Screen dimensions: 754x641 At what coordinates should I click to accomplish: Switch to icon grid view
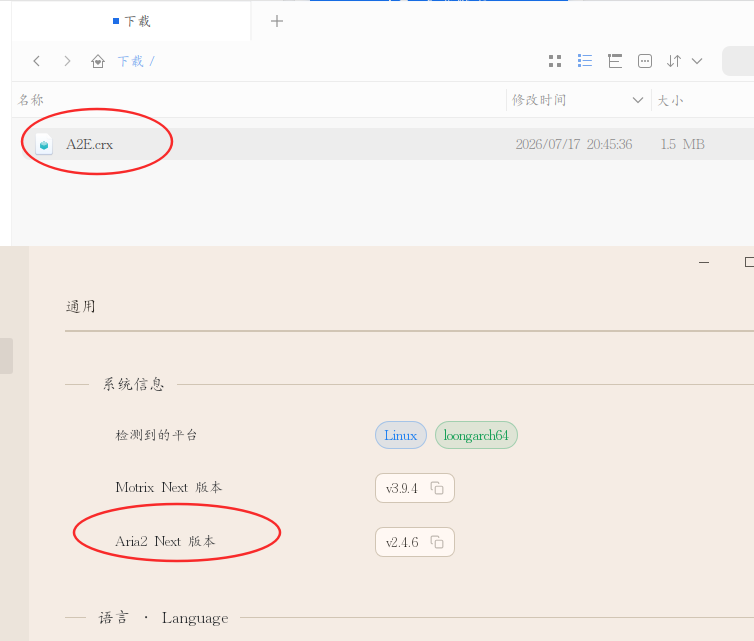point(555,61)
